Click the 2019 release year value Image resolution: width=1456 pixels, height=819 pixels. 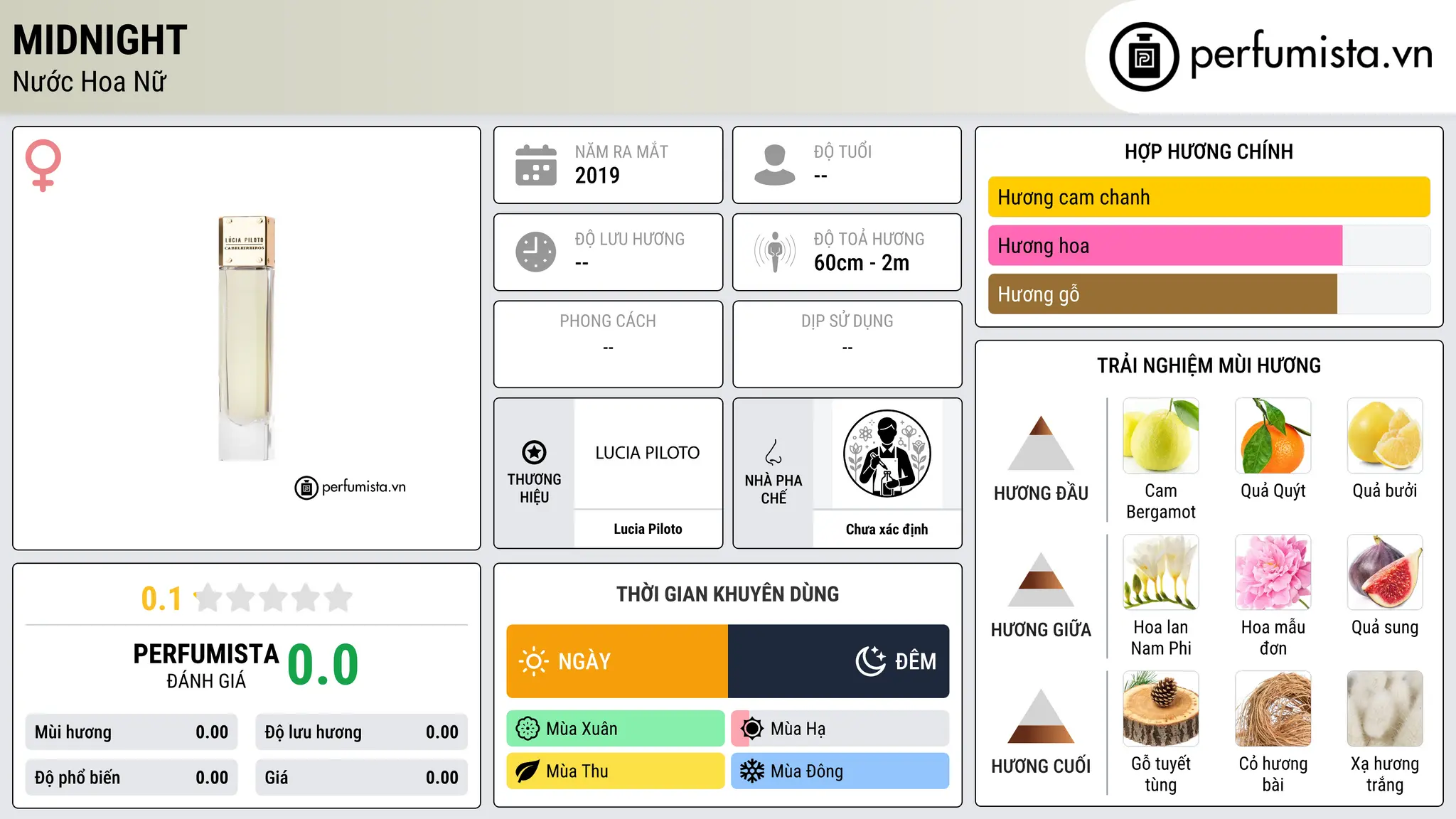(597, 176)
